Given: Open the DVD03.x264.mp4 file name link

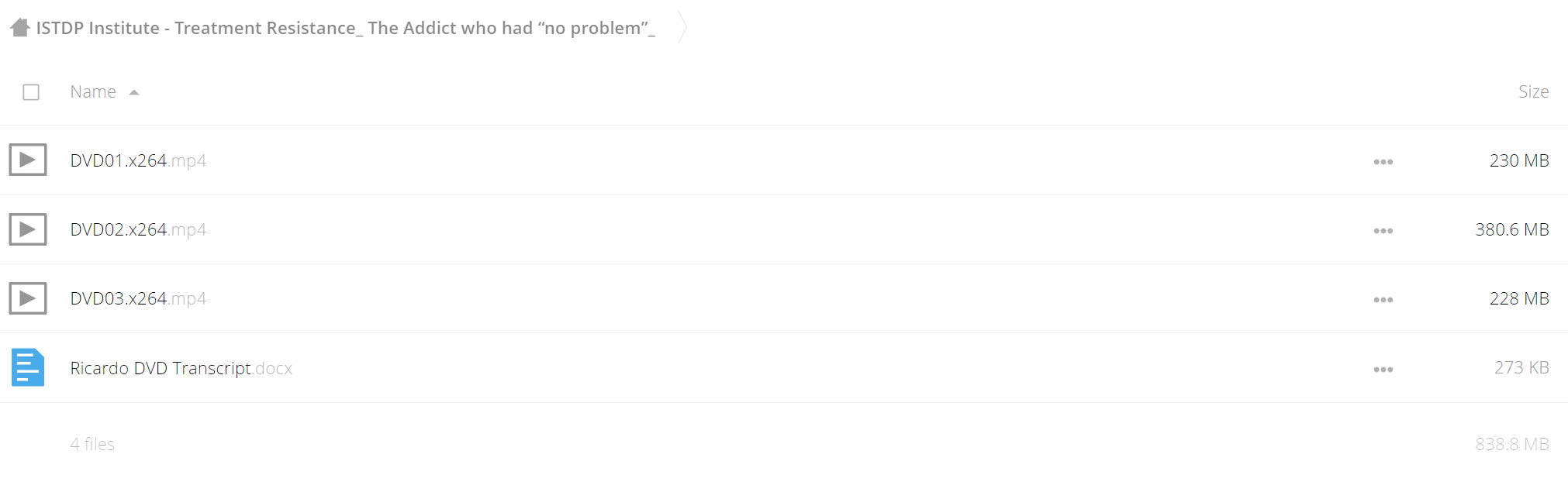Looking at the screenshot, I should pos(138,298).
